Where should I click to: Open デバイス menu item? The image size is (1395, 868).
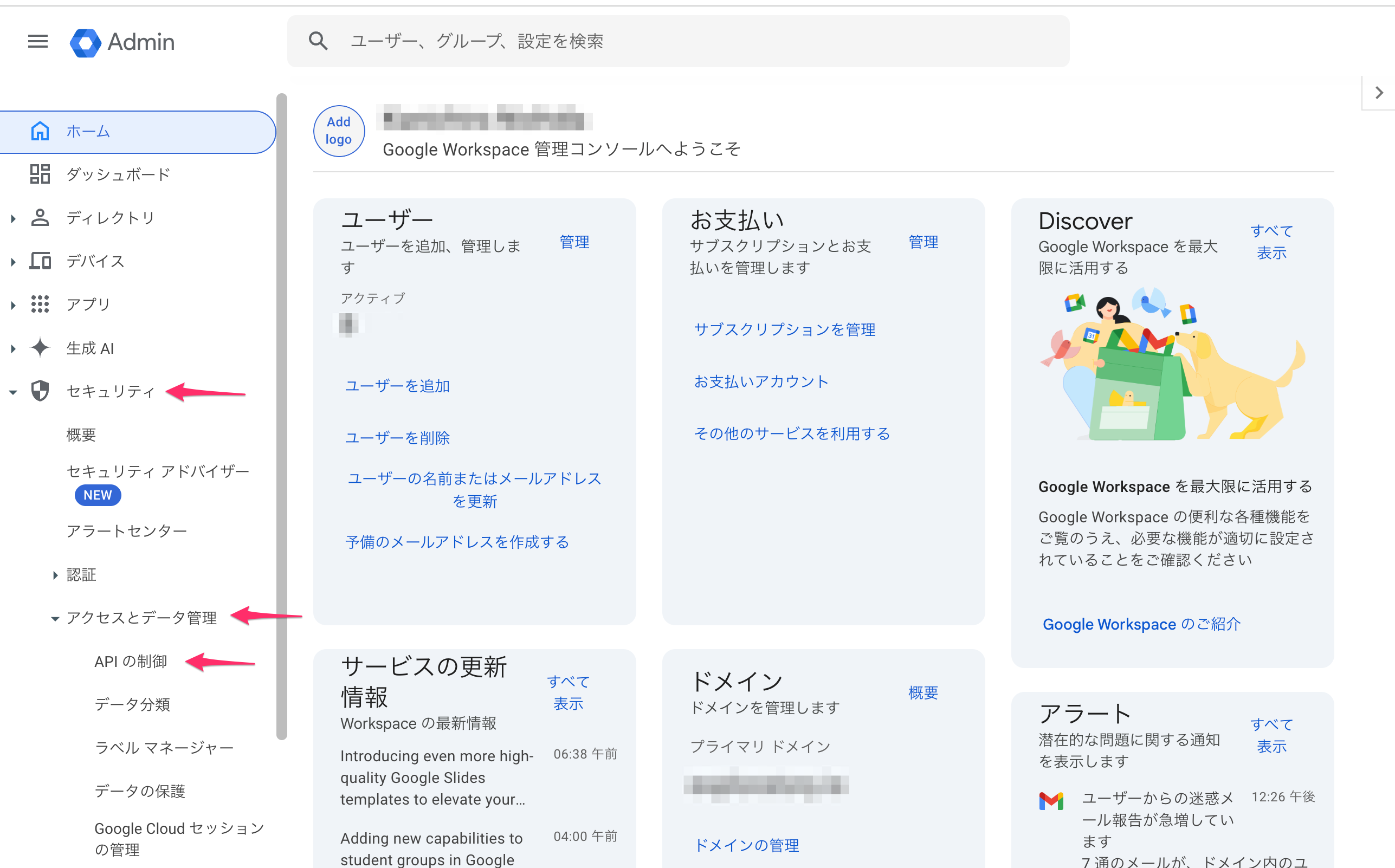(95, 261)
